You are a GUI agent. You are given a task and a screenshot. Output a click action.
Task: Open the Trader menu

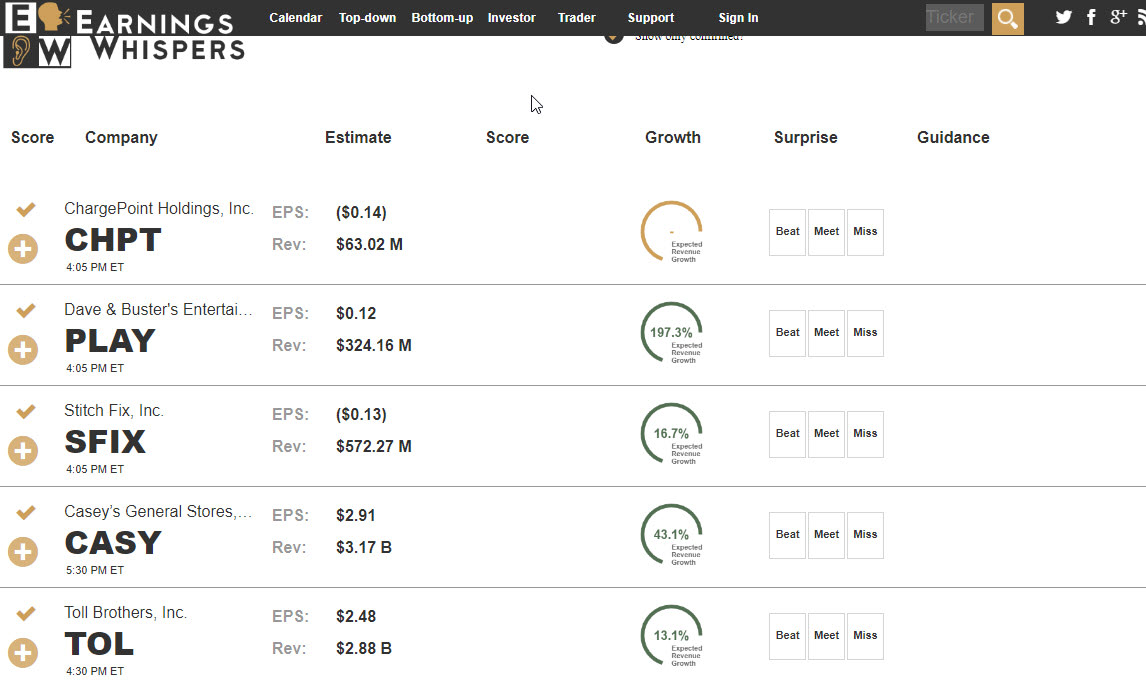pyautogui.click(x=577, y=18)
